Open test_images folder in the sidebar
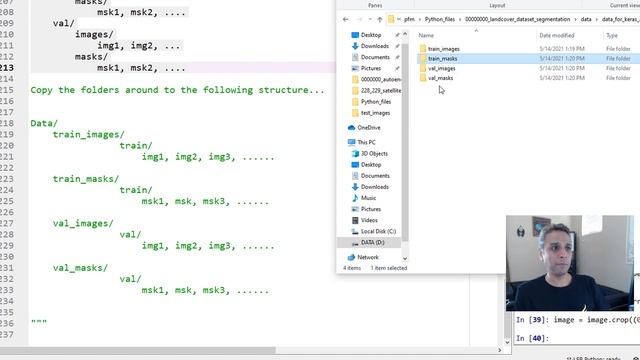The height and width of the screenshot is (360, 640). click(375, 113)
